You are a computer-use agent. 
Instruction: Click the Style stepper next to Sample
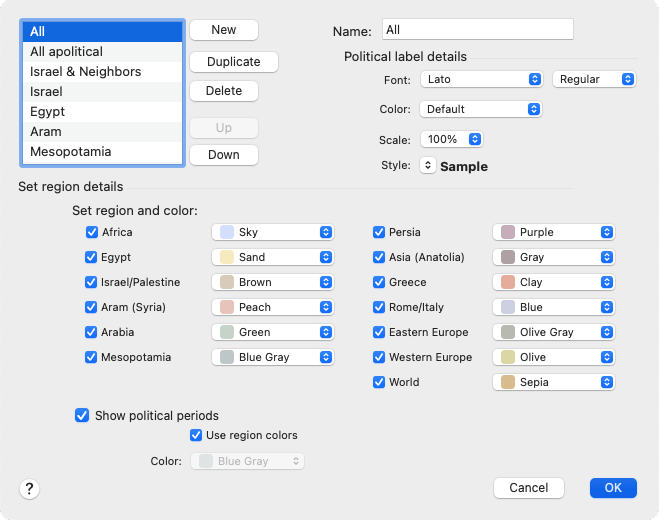pyautogui.click(x=428, y=166)
